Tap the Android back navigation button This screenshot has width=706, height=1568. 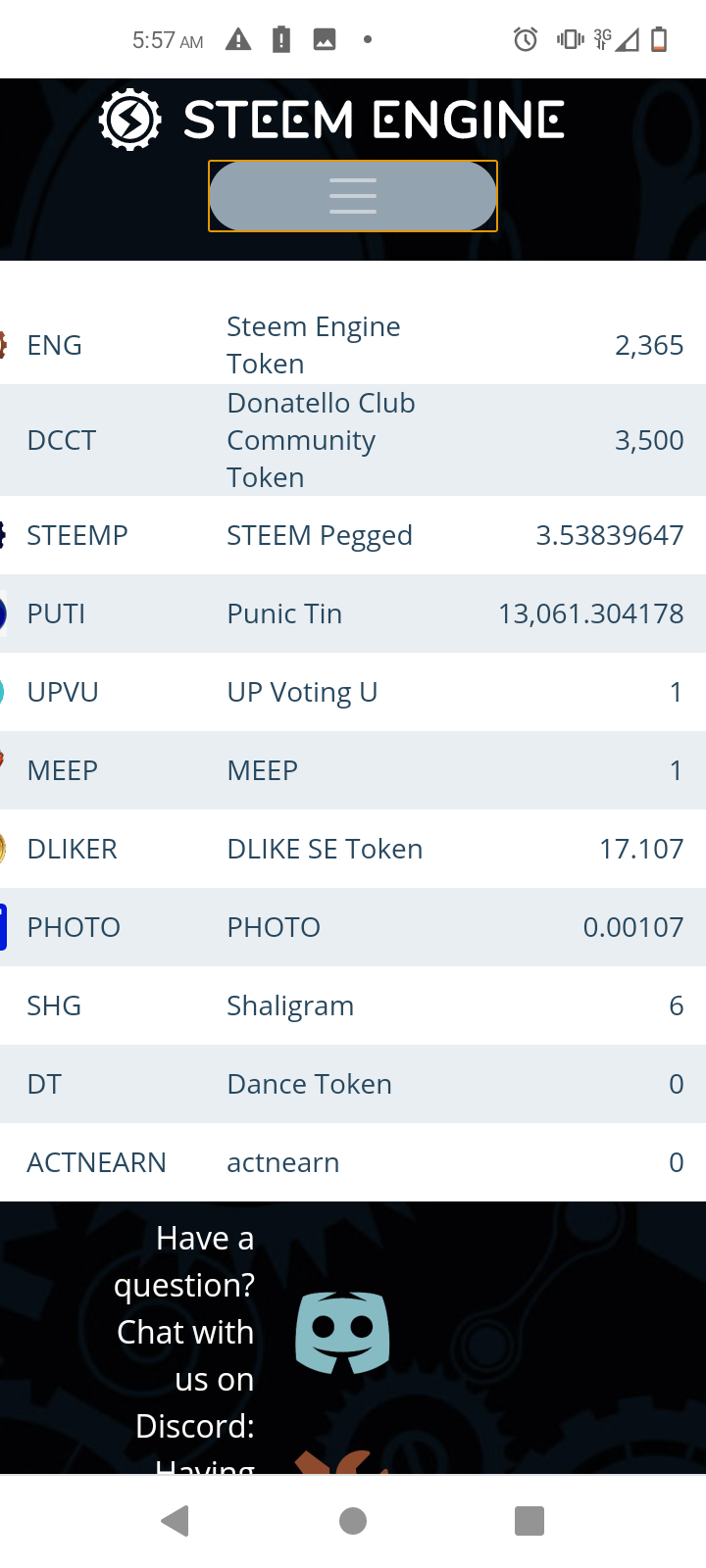tap(176, 1521)
